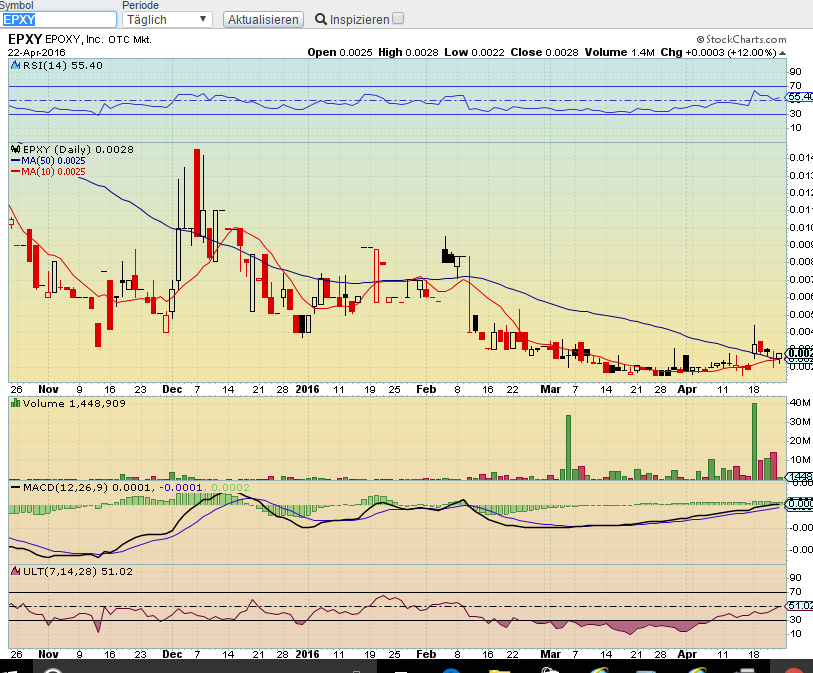Click the EPXY EPOXY, Inc. chart title
813x673 pixels.
80,39
